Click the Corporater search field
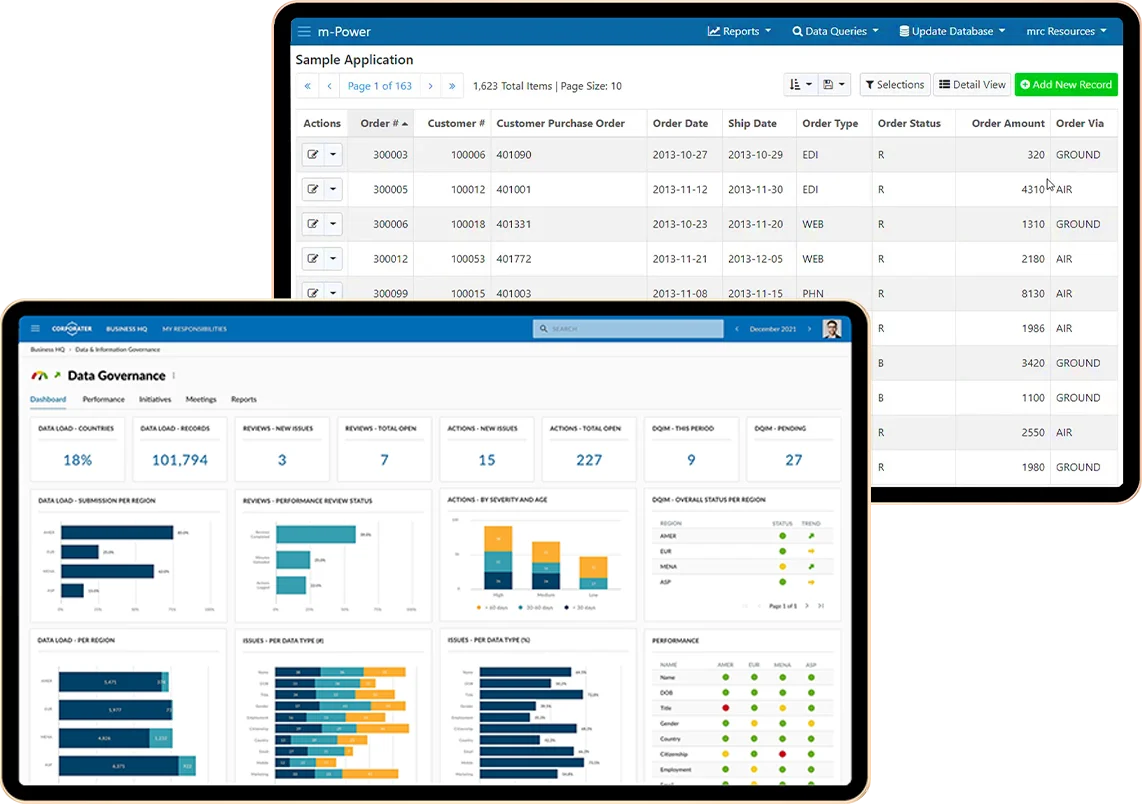 click(628, 328)
